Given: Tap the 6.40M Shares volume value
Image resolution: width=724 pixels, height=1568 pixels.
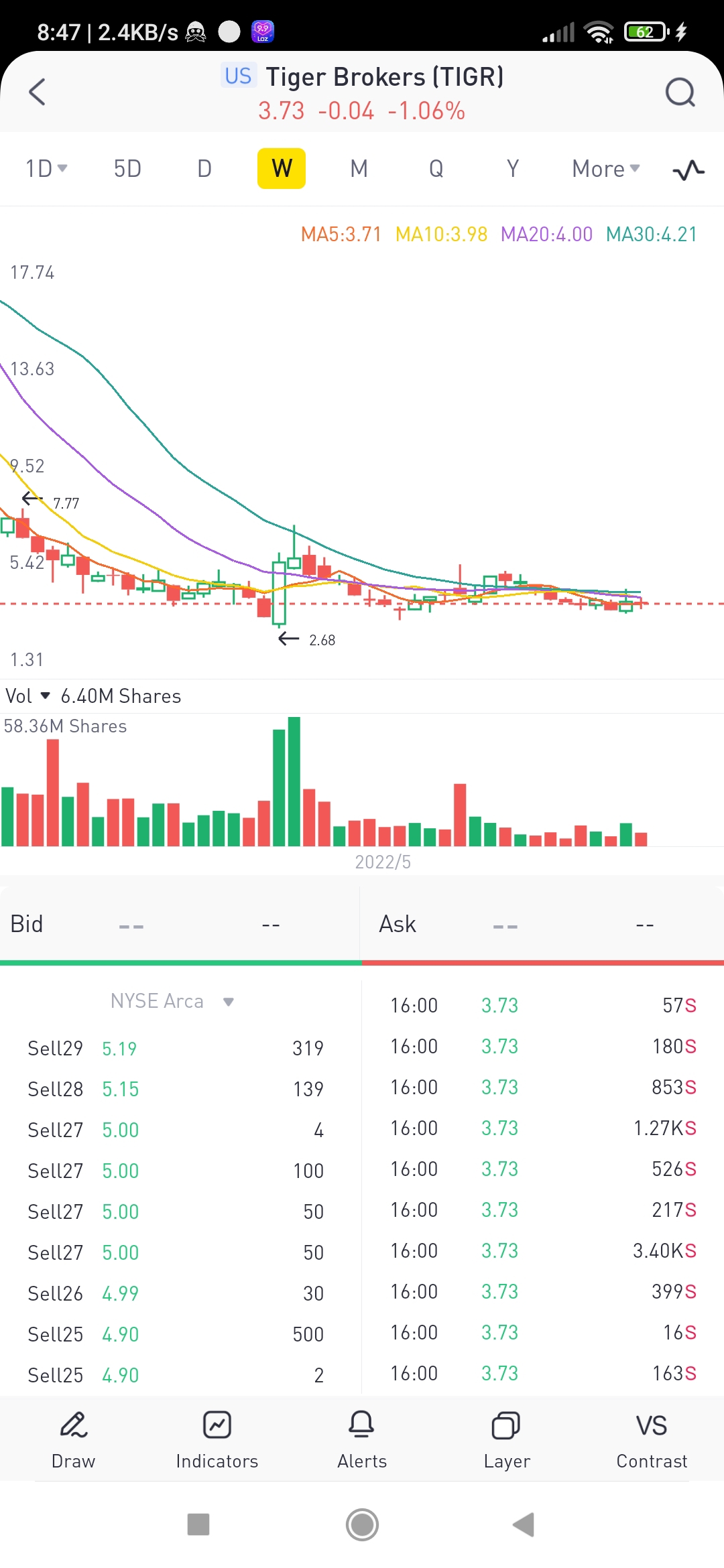Looking at the screenshot, I should (121, 696).
